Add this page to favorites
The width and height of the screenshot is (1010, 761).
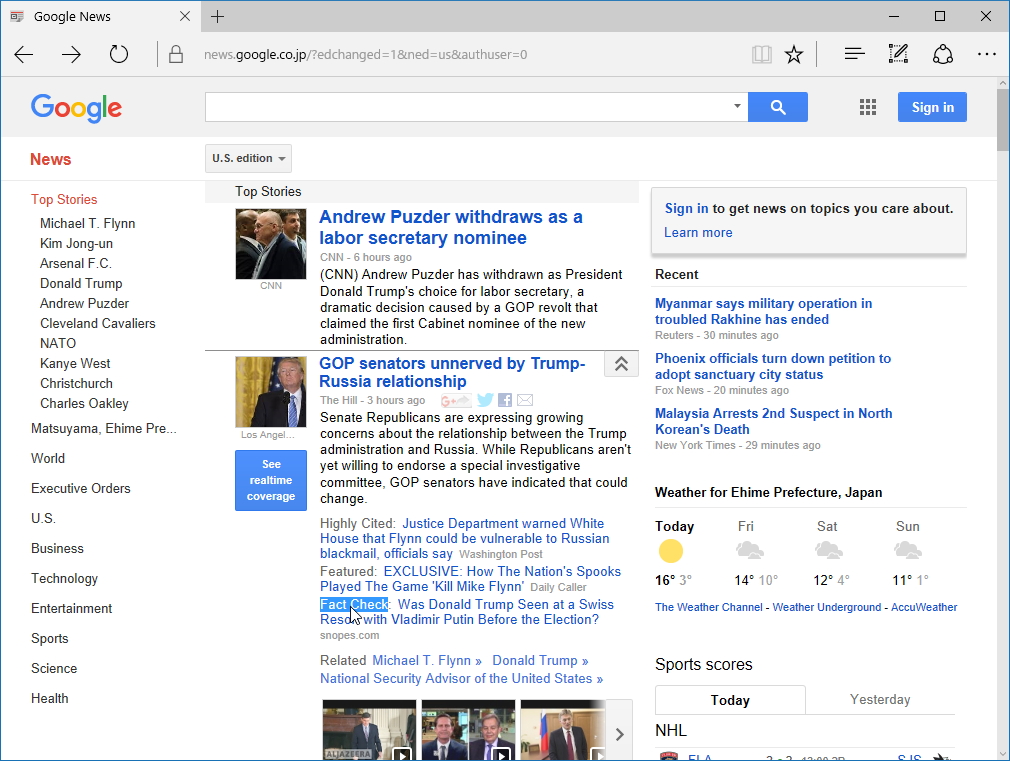point(793,53)
